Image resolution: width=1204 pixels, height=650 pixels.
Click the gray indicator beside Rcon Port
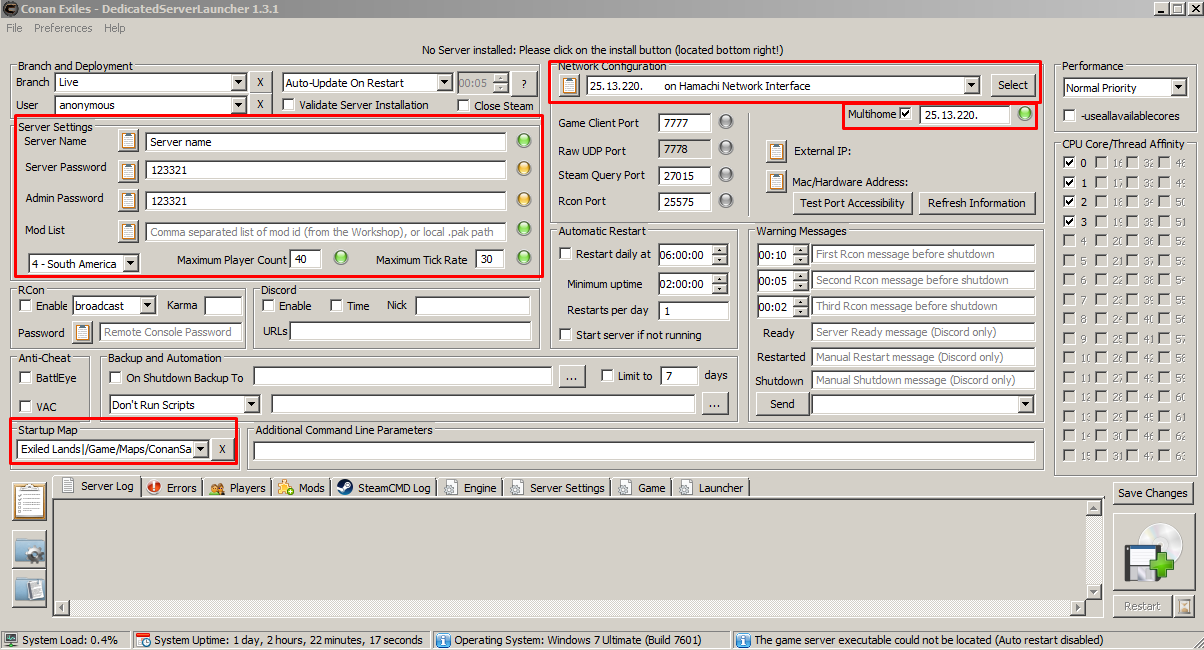click(726, 201)
